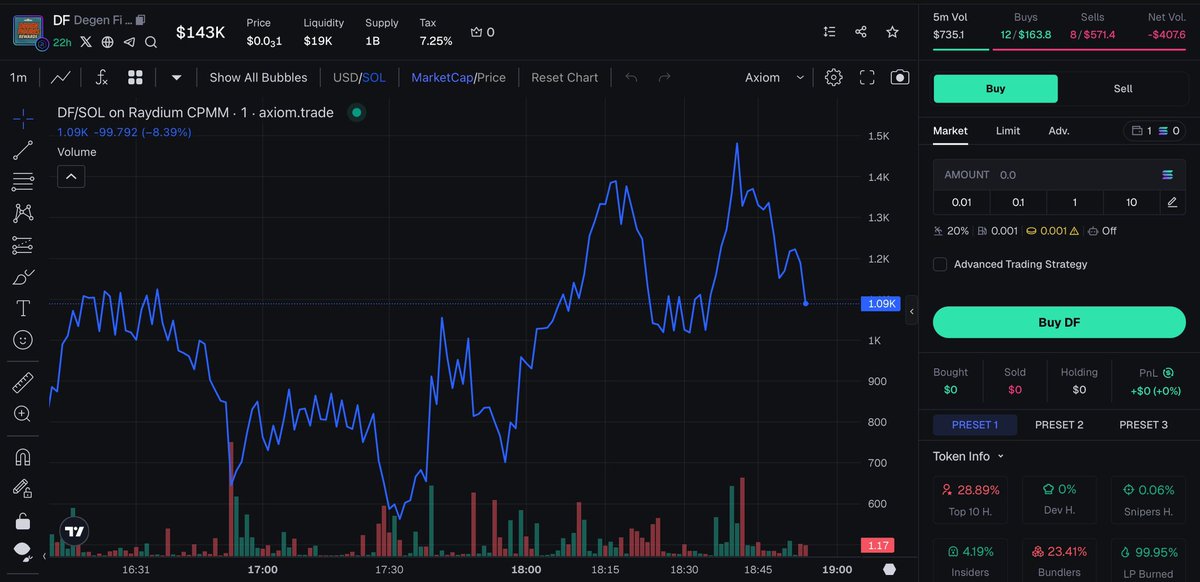
Task: Toggle the magnet snap mode
Action: [22, 457]
